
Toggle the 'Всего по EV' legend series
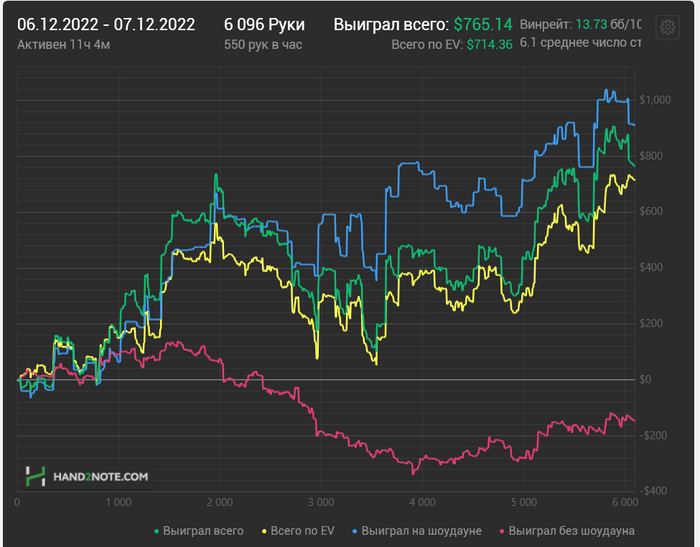tap(298, 531)
